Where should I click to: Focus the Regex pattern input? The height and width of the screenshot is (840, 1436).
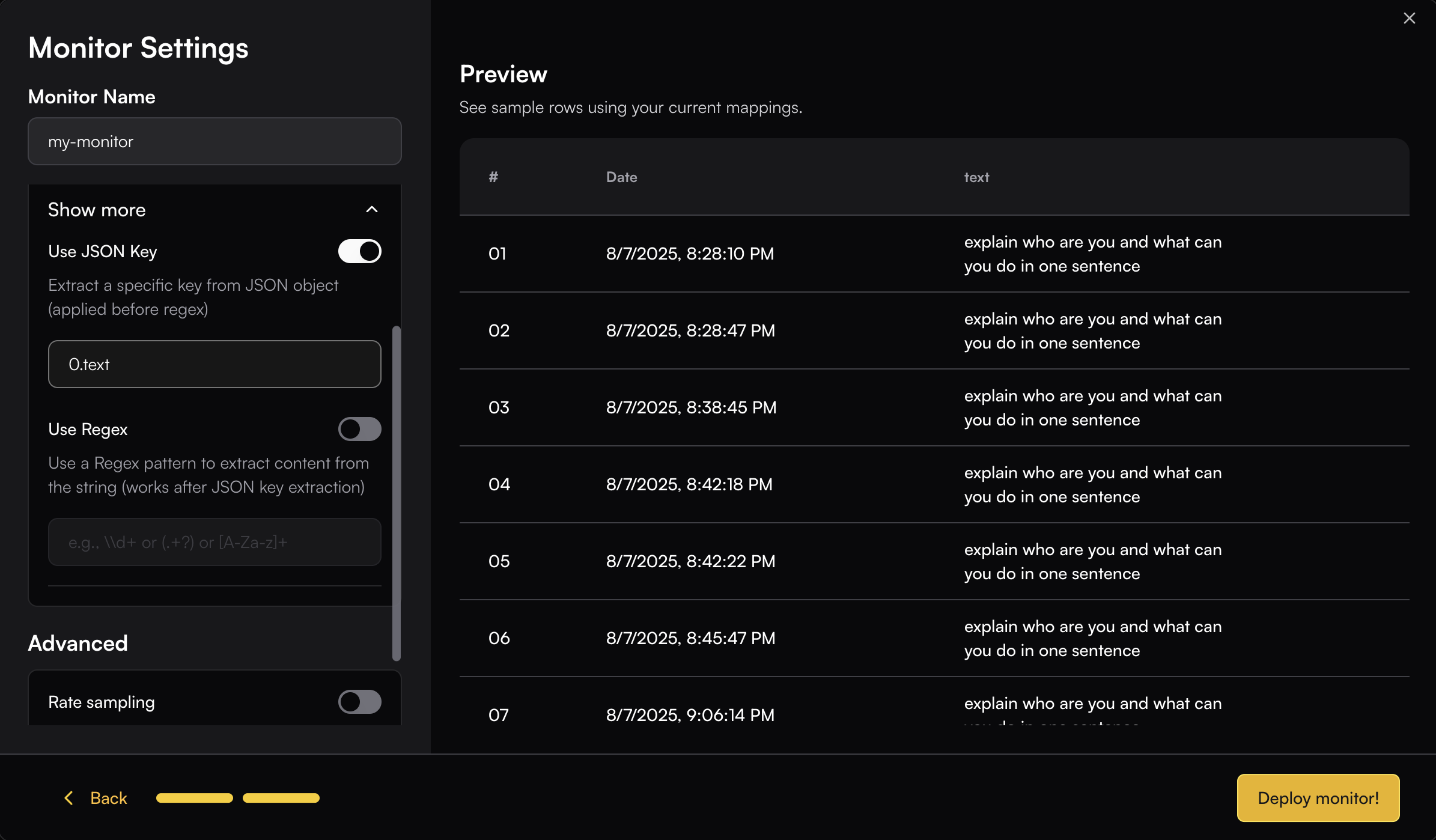[x=214, y=542]
